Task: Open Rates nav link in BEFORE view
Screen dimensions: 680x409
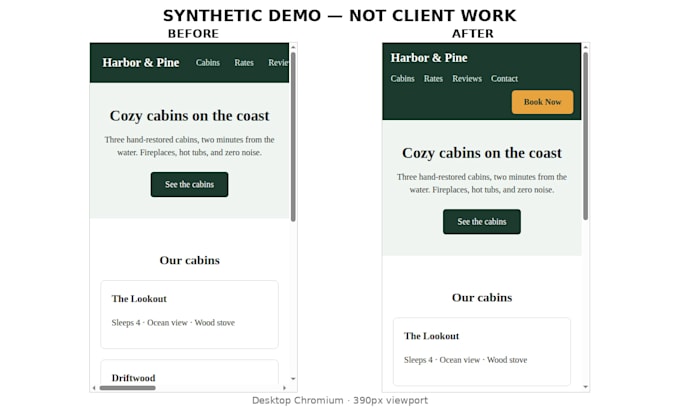Action: pos(244,62)
